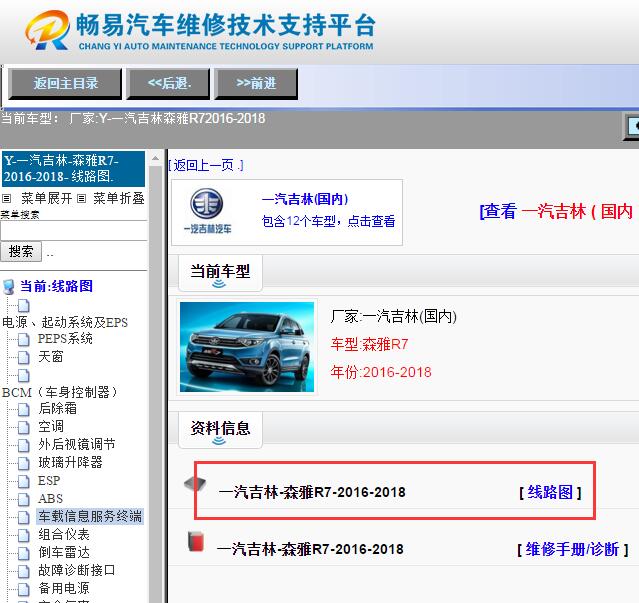Collapse the tree menu with 菜单折叠
Screen dimensions: 639x603
tap(119, 198)
